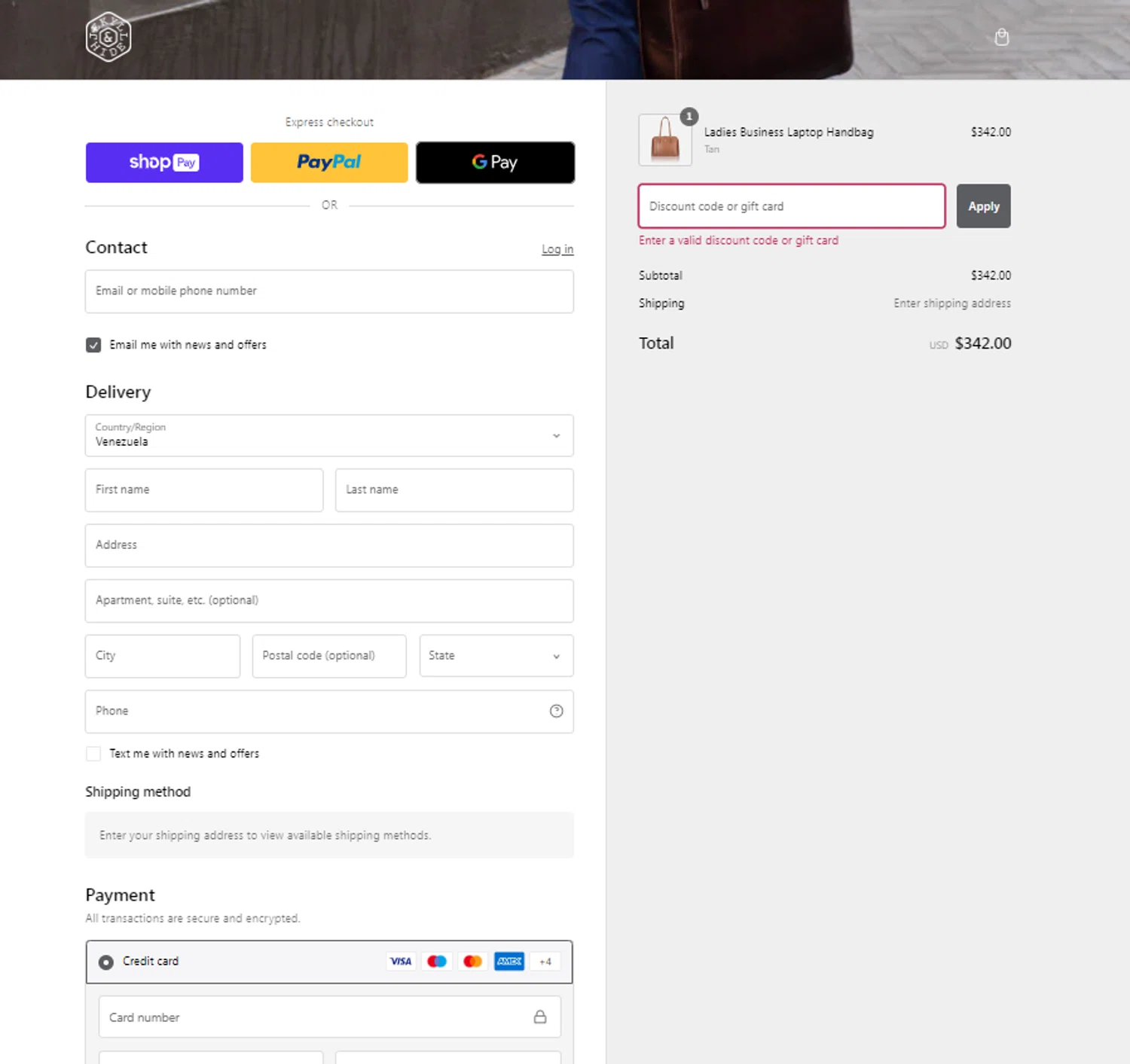Pay with PayPal express checkout
This screenshot has height=1064, width=1130.
pyautogui.click(x=329, y=162)
